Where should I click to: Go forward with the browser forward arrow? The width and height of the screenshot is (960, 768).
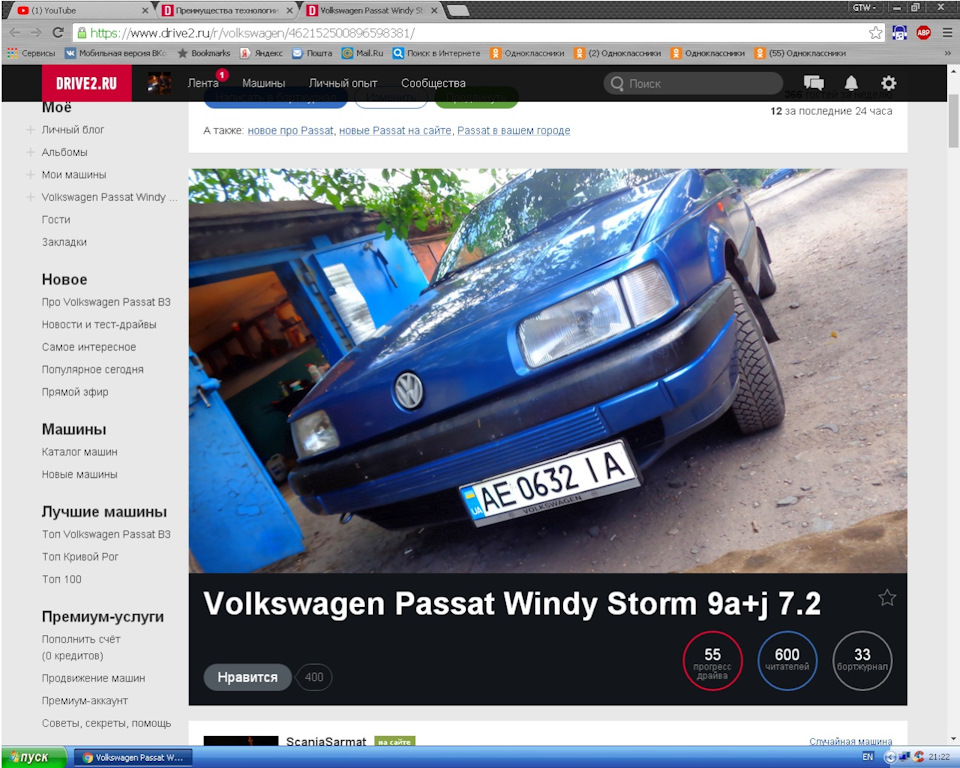click(x=36, y=33)
